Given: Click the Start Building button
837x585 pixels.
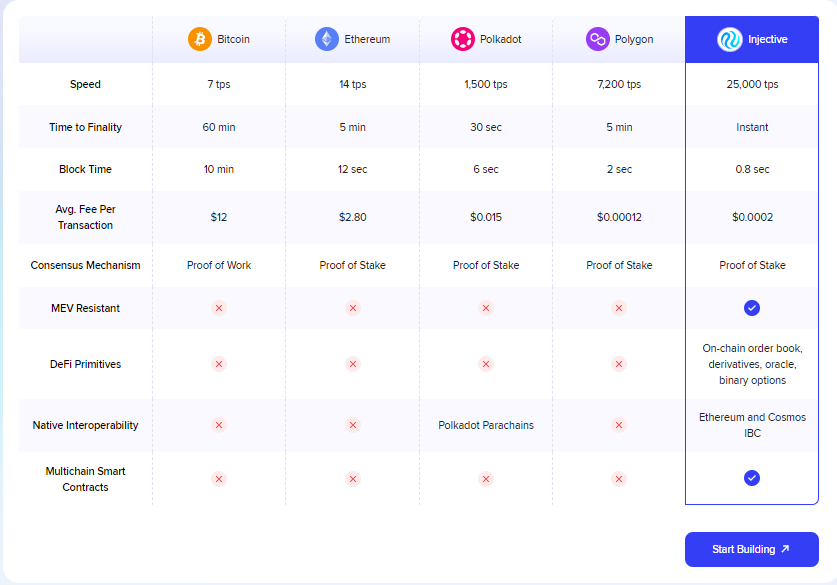Looking at the screenshot, I should [x=751, y=549].
